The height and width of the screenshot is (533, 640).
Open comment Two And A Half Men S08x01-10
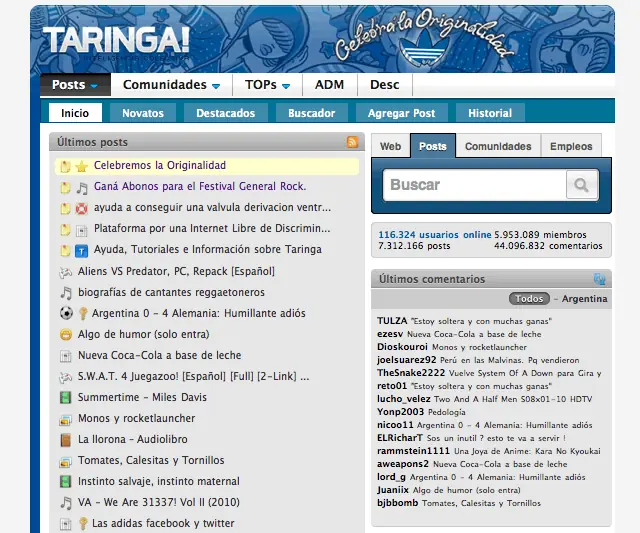[x=513, y=399]
